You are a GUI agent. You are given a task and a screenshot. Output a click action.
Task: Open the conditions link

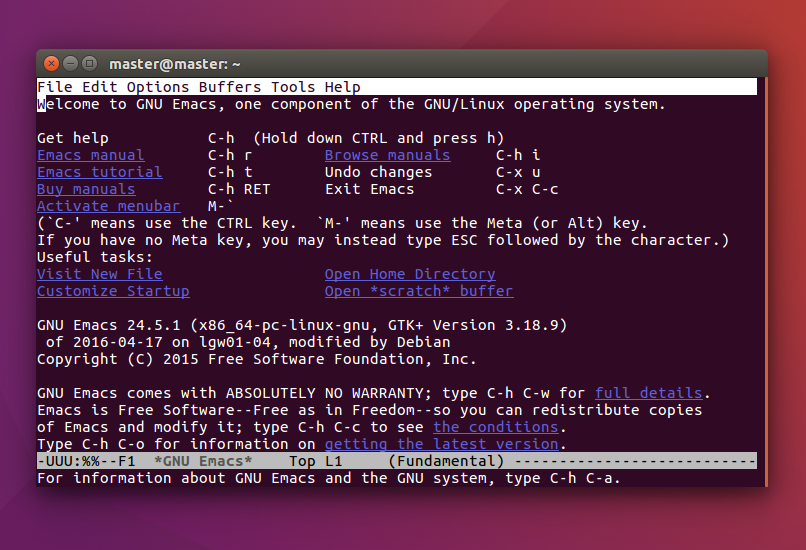pos(496,427)
